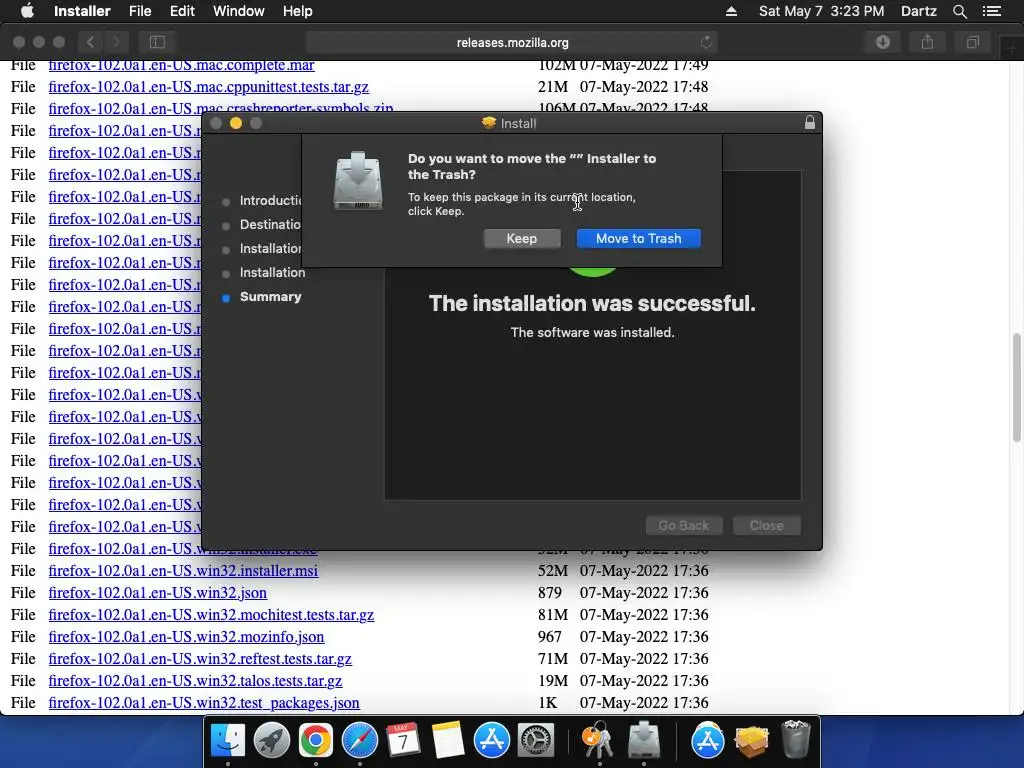Open firefox-102.0a1.en-US.win32.talos.tests.tar.gz link
Image resolution: width=1024 pixels, height=768 pixels.
pos(195,680)
